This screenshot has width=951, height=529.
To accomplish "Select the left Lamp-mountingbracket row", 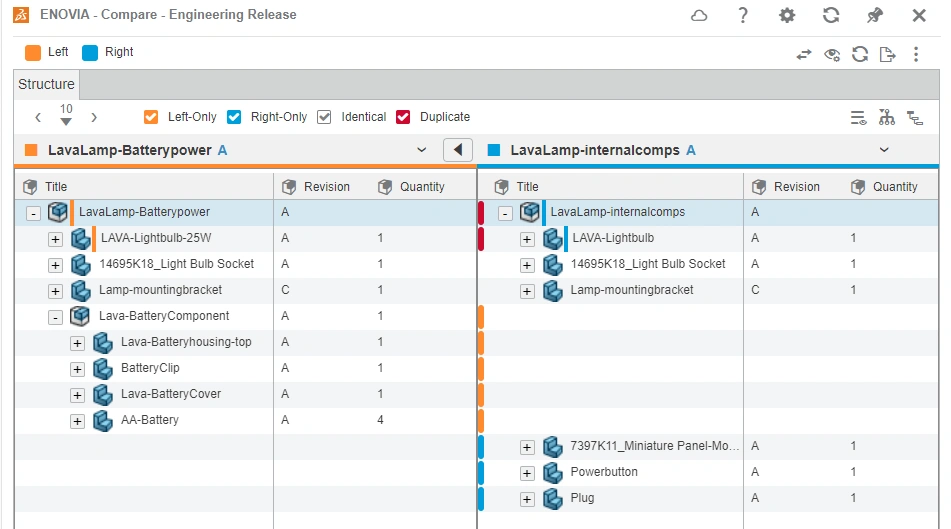I will coord(246,291).
